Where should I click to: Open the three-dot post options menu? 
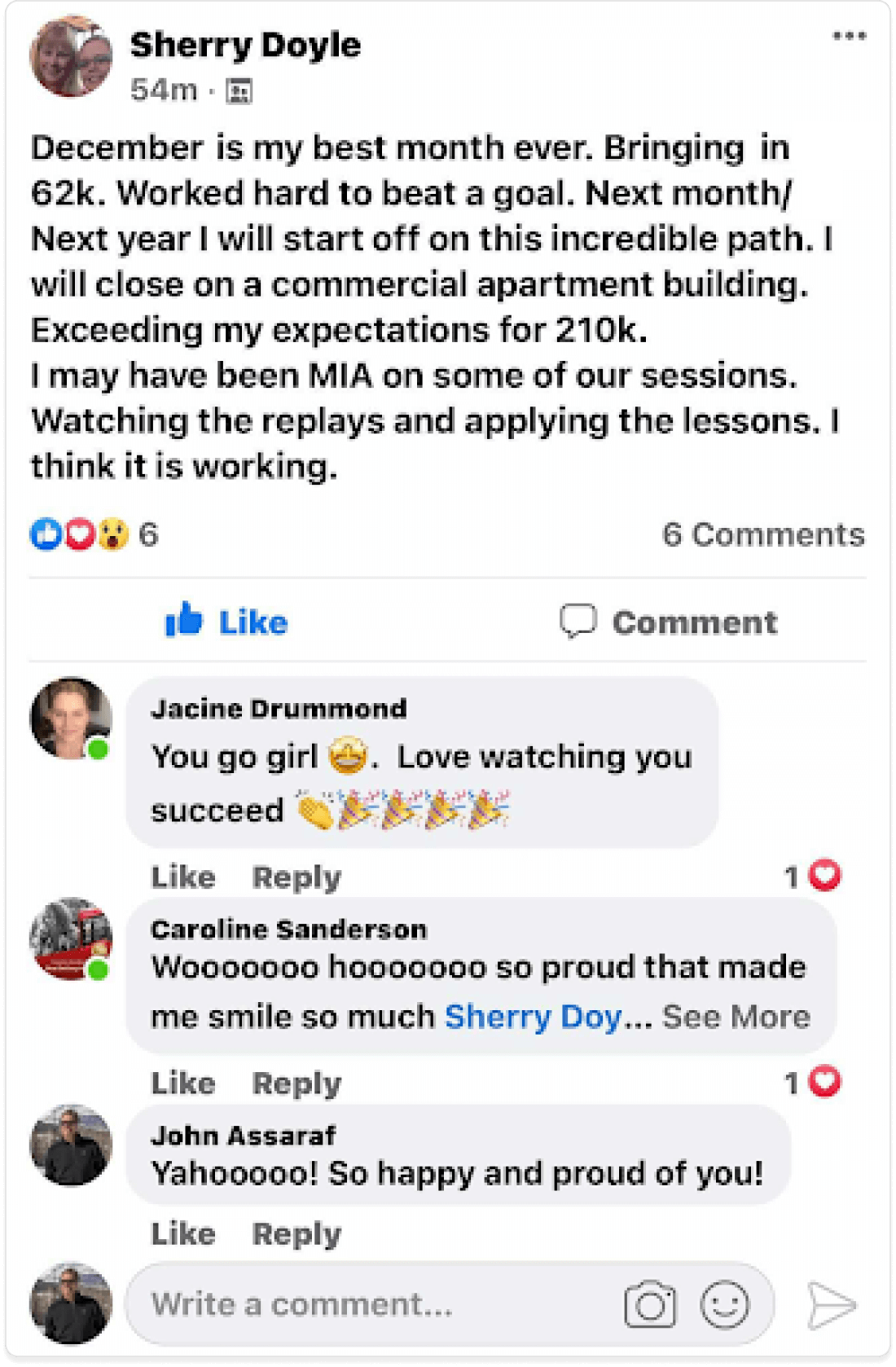point(849,36)
